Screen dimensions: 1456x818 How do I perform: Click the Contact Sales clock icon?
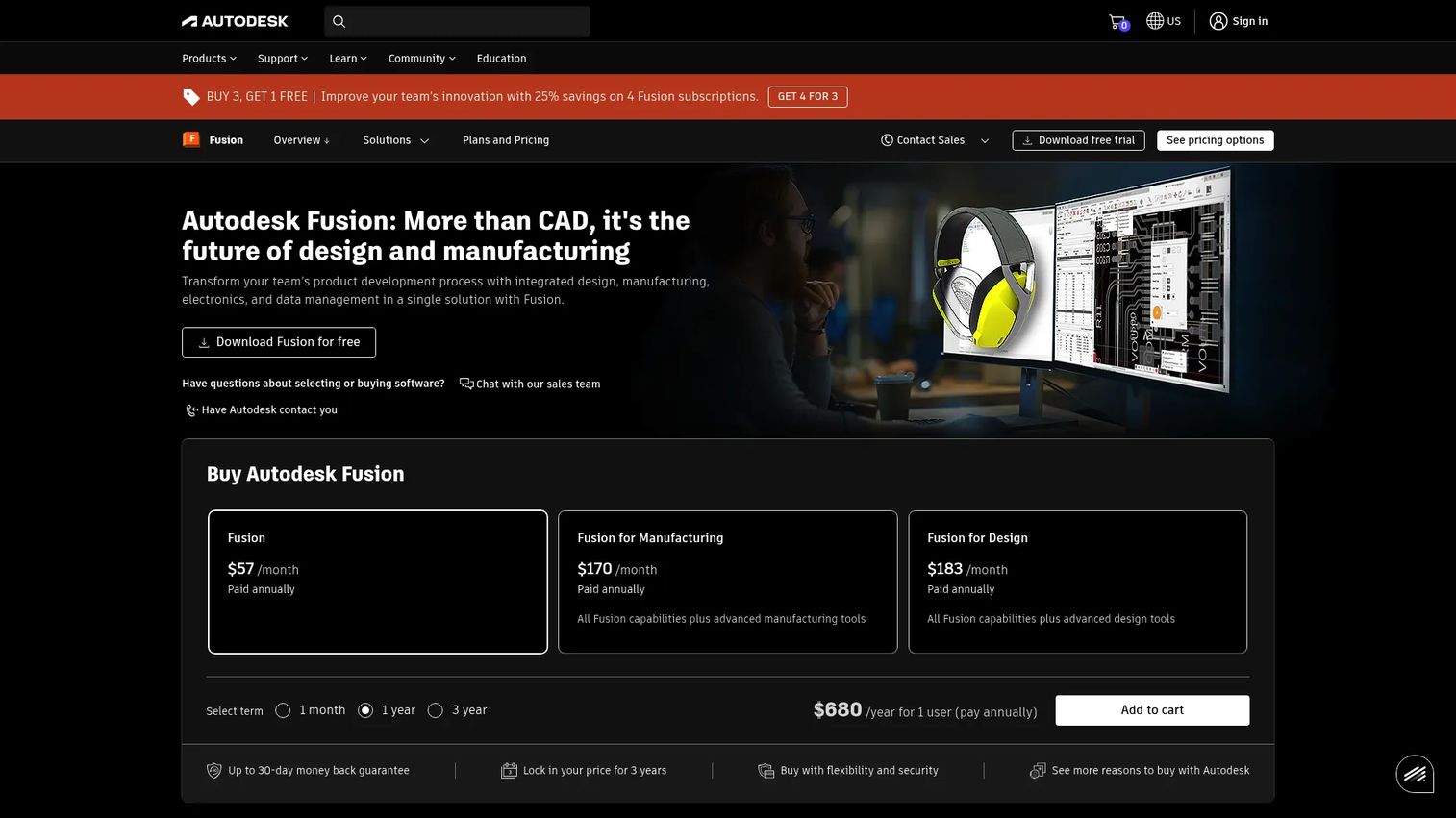click(x=887, y=140)
